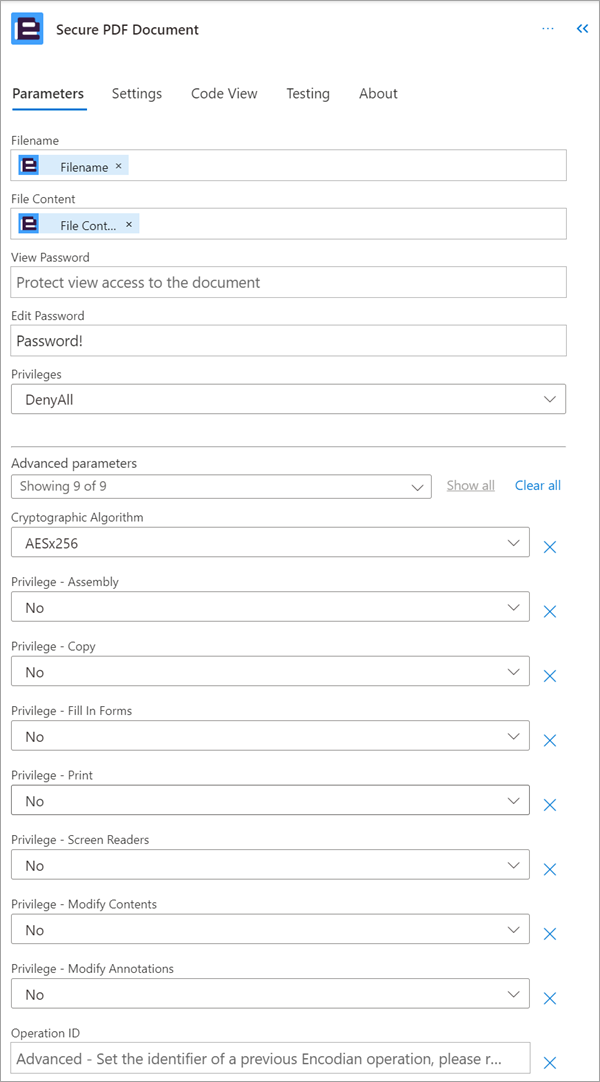This screenshot has height=1082, width=600.
Task: Switch to the Parameters tab
Action: coord(48,94)
